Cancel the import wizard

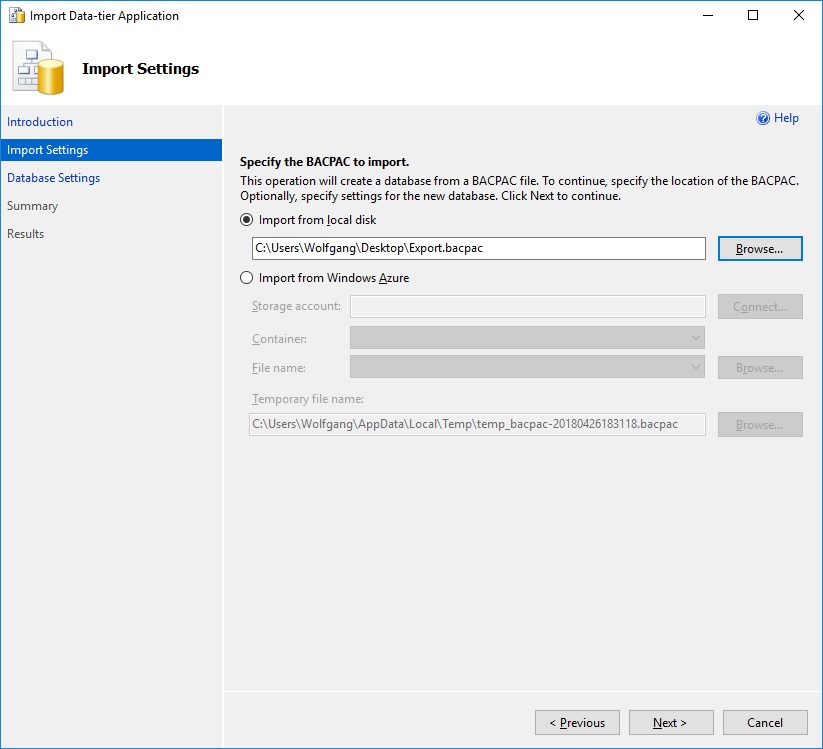click(765, 722)
